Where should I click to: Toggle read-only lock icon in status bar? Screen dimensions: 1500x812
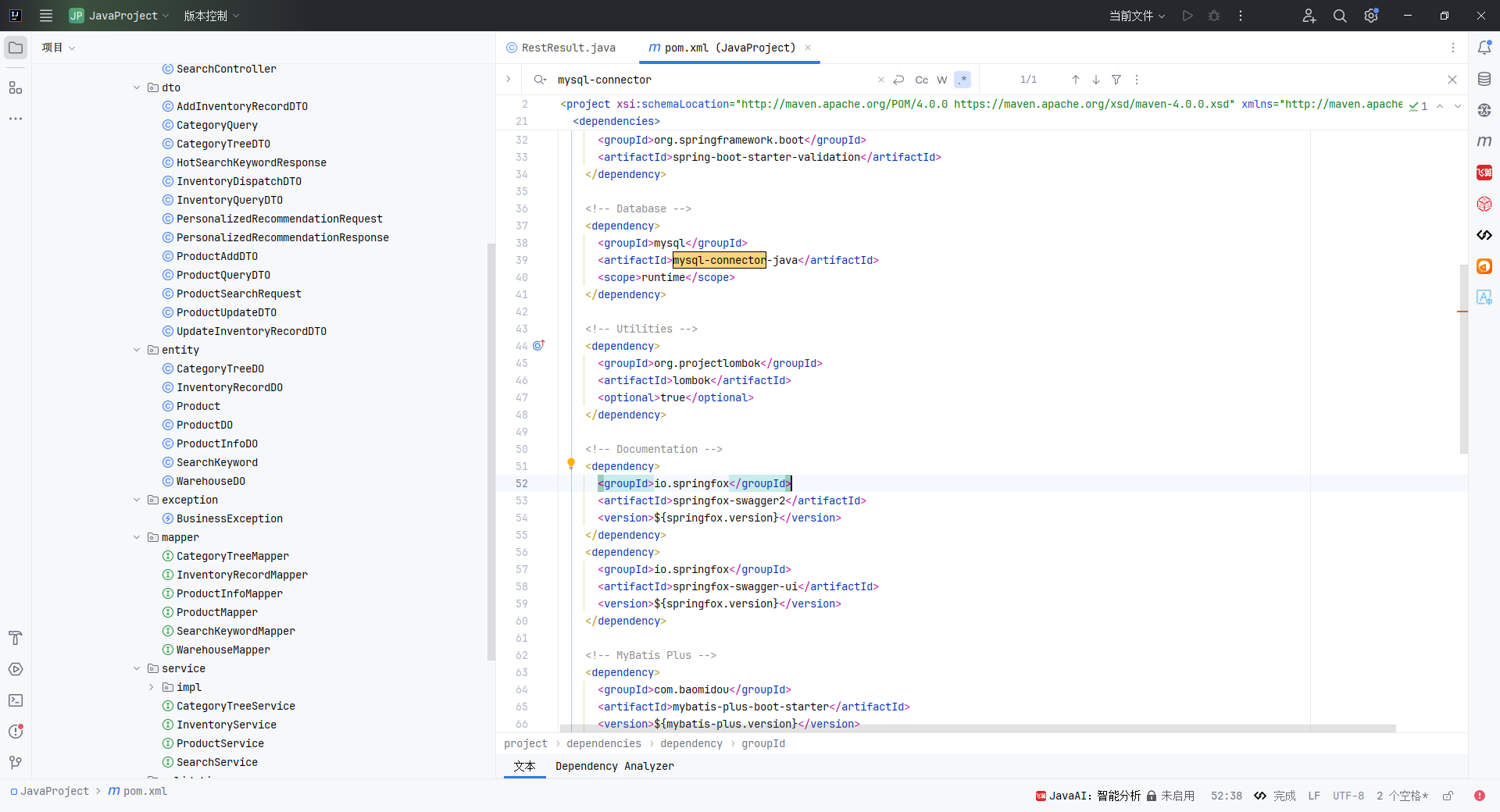[x=1448, y=796]
